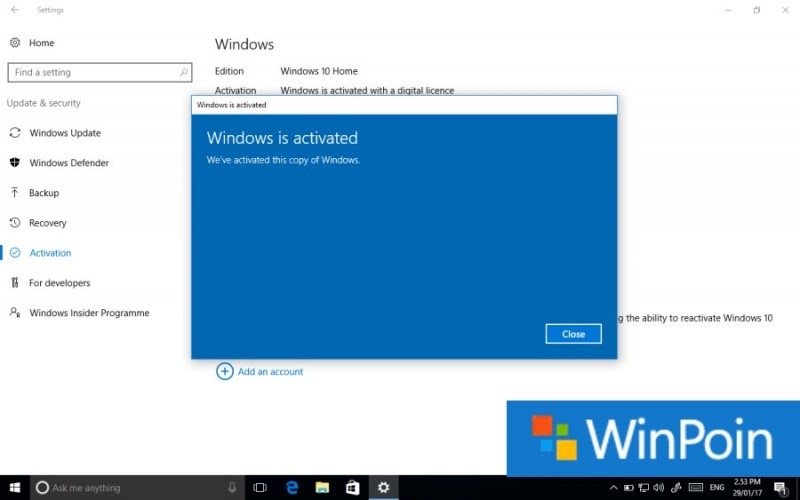Click the magnifier icon in search box
800x500 pixels.
click(x=183, y=72)
